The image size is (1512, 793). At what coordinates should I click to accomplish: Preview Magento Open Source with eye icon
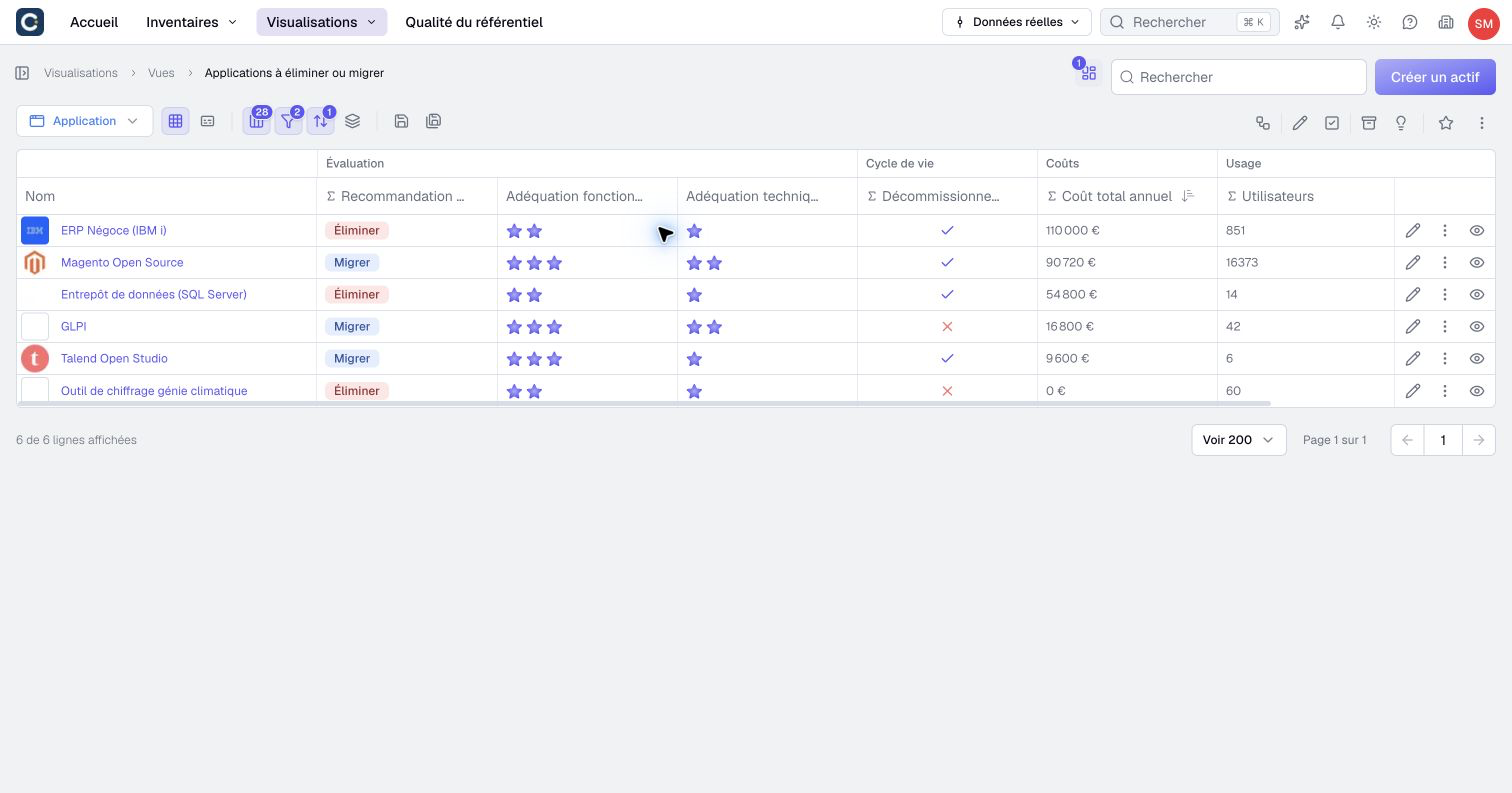[x=1477, y=263]
